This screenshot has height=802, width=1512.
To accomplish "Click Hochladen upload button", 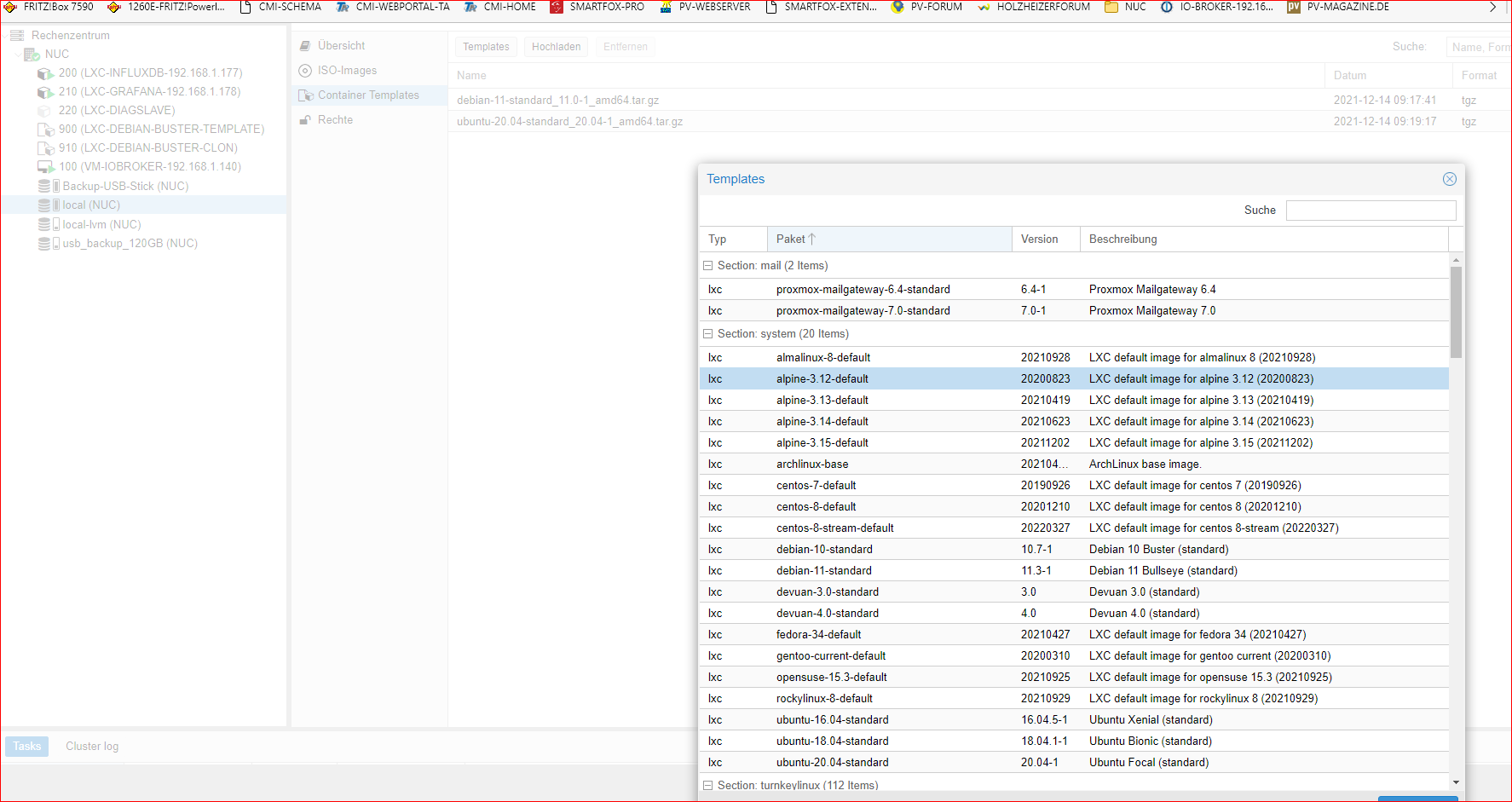I will [556, 47].
